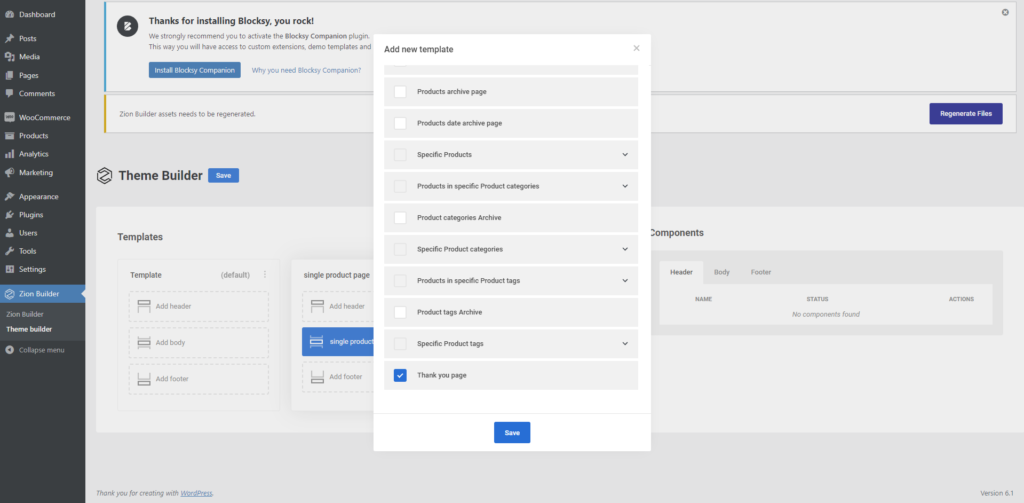
Task: Click the Analytics bar chart icon
Action: [9, 154]
